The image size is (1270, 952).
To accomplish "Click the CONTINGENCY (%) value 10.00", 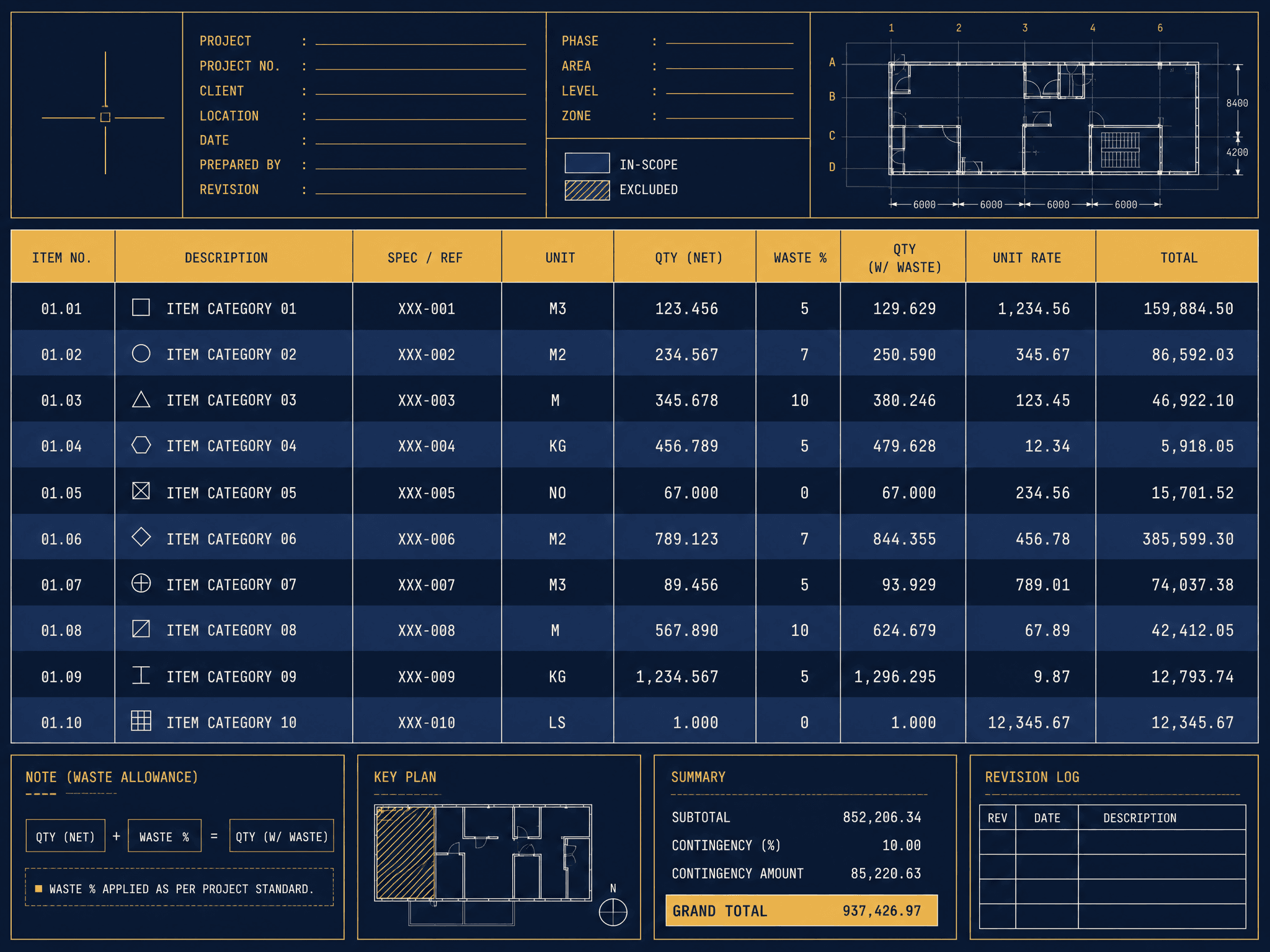I will tap(902, 845).
